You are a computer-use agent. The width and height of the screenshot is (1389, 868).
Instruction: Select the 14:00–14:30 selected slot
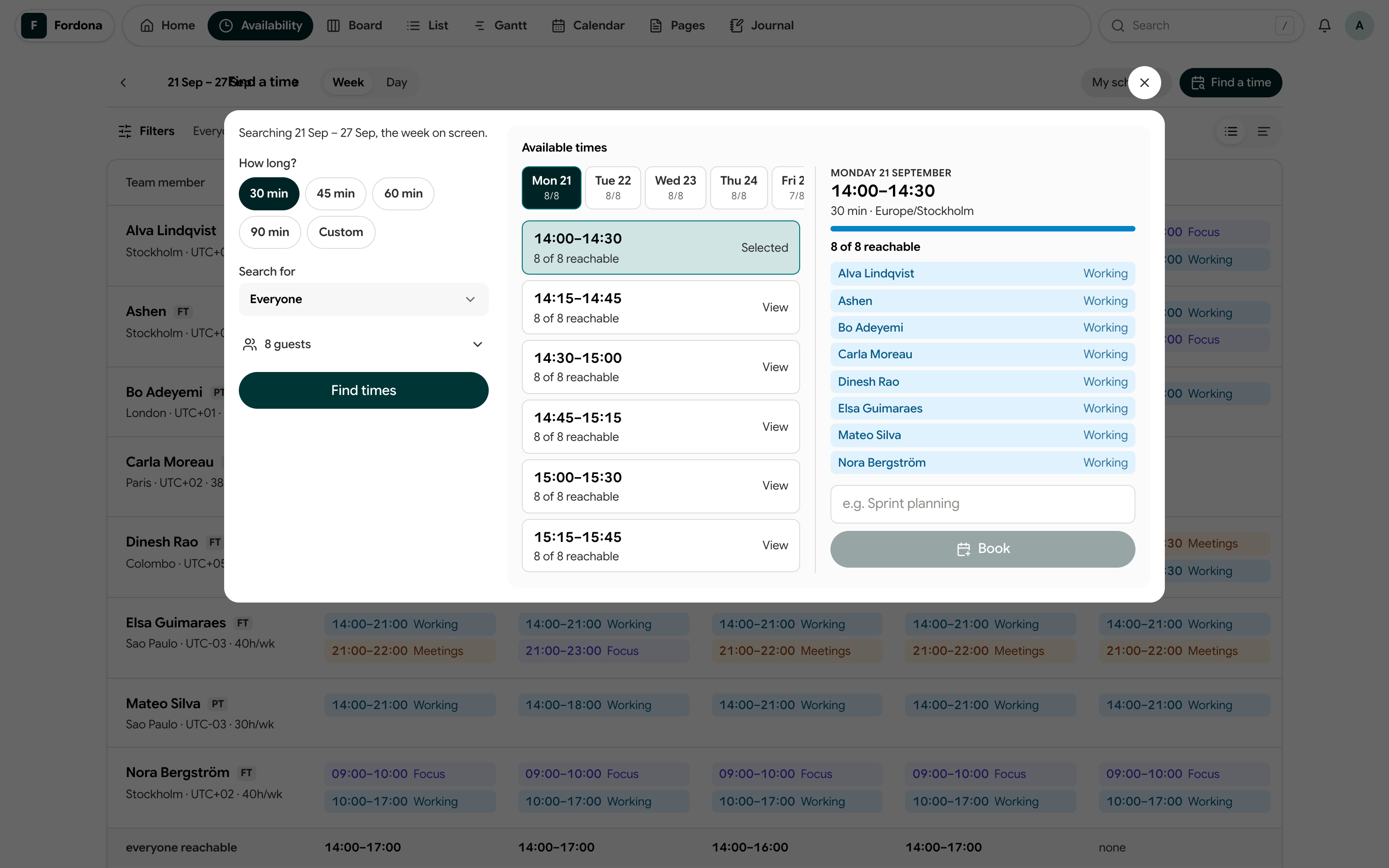[x=660, y=248]
